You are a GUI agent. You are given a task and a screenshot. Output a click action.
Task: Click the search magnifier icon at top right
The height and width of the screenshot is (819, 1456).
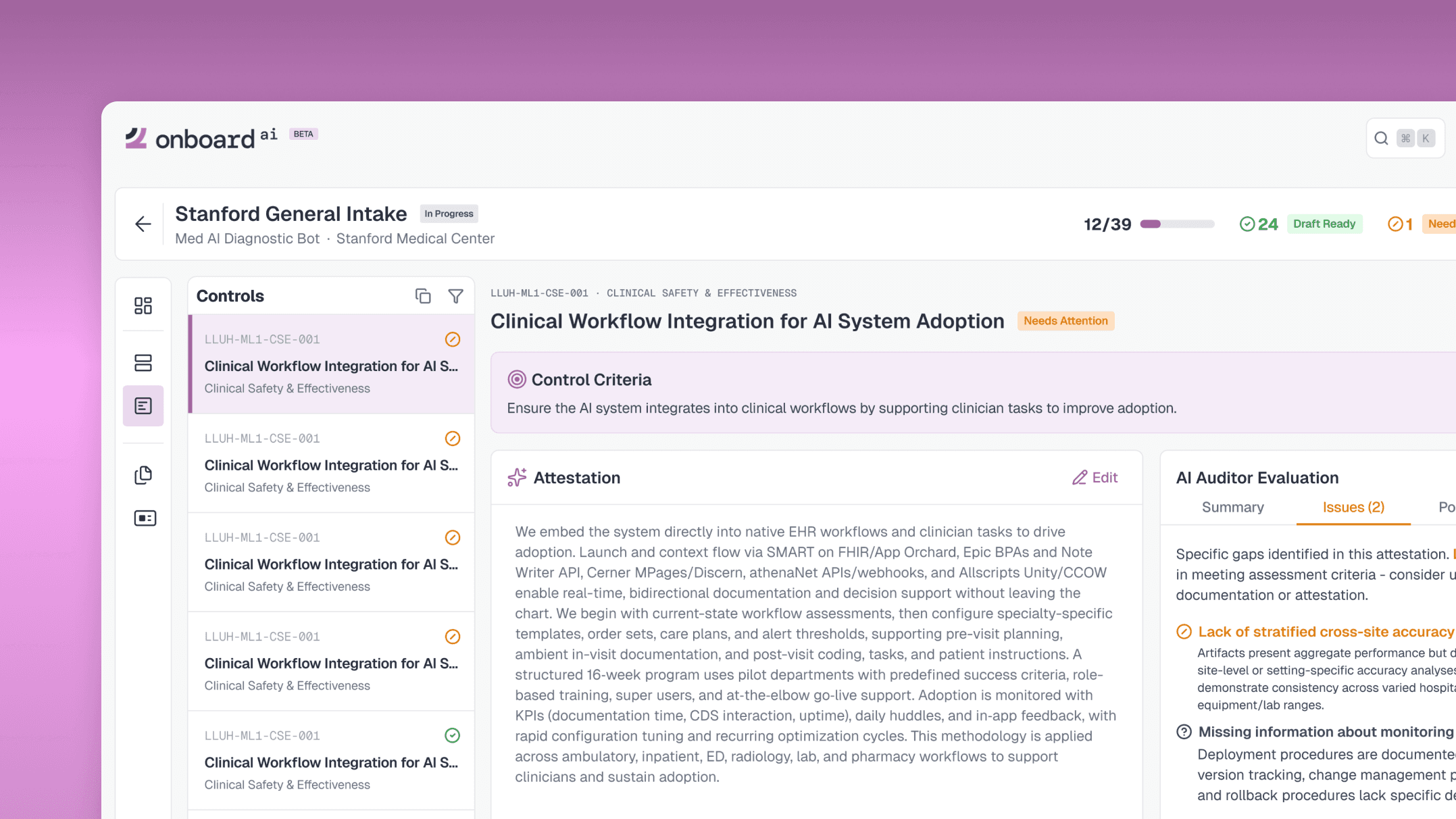click(1380, 139)
